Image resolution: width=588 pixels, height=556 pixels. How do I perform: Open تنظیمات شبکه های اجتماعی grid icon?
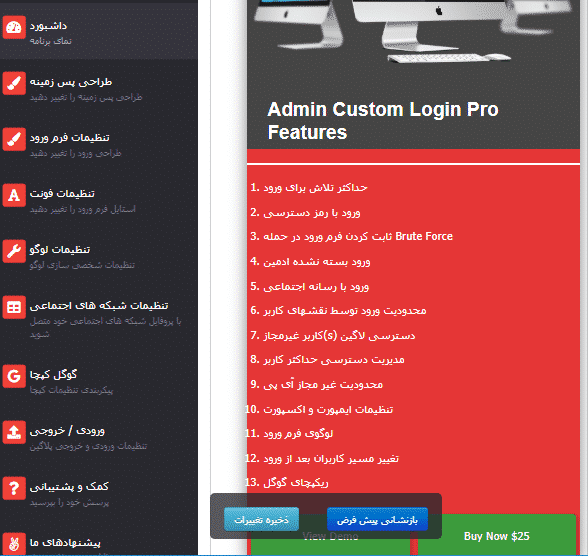pos(14,307)
